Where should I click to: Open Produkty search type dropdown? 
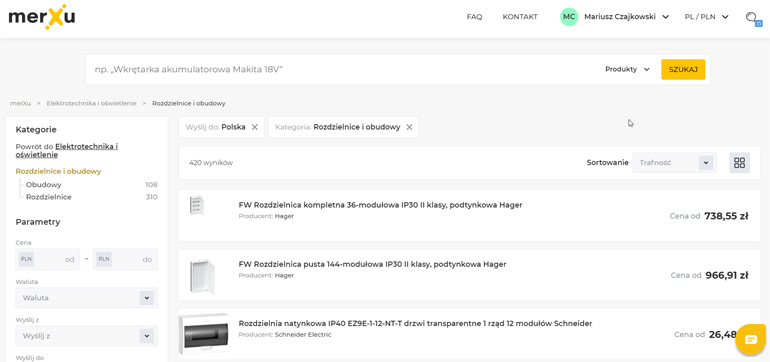coord(627,69)
